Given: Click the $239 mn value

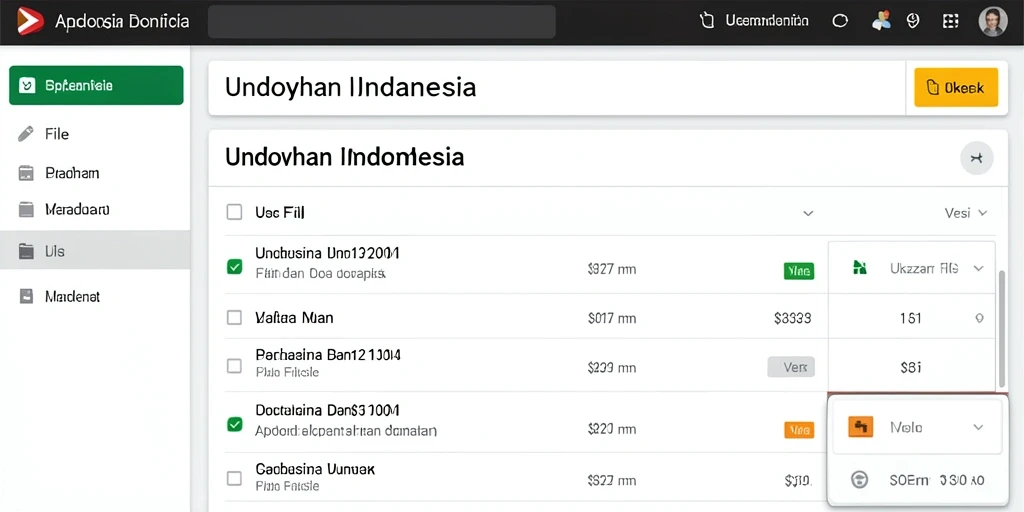Looking at the screenshot, I should click(612, 368).
